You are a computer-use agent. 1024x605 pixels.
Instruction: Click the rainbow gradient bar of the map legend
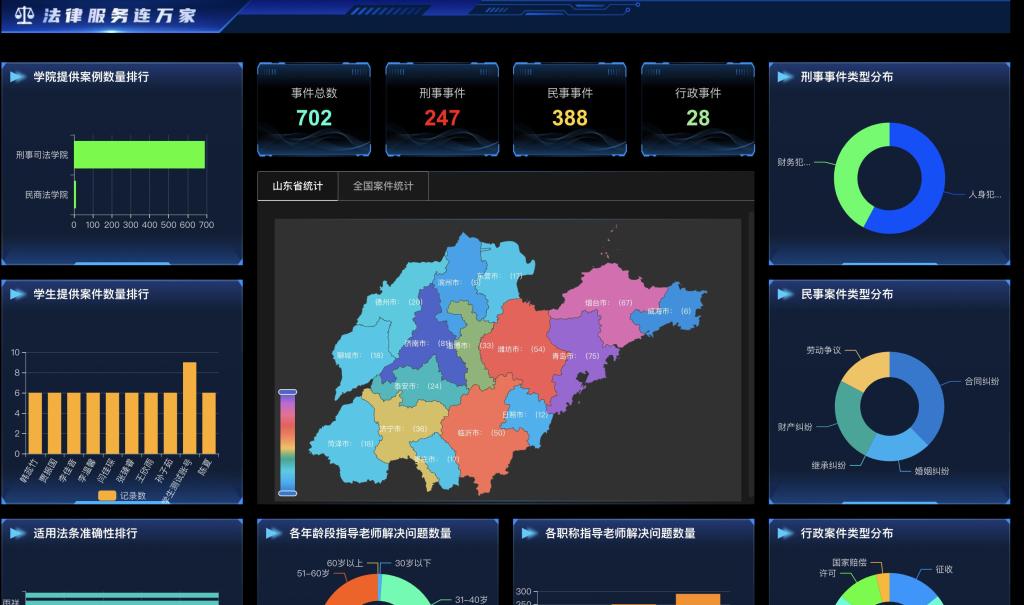287,442
